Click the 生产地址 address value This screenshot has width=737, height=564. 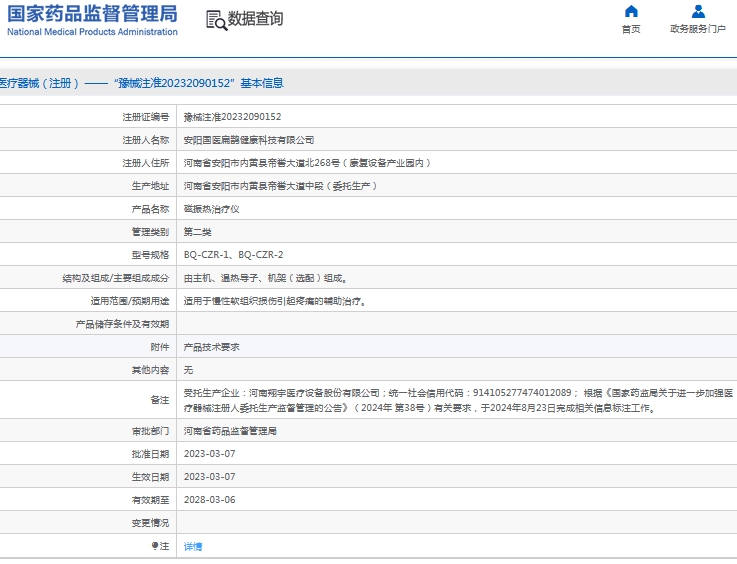pos(280,186)
